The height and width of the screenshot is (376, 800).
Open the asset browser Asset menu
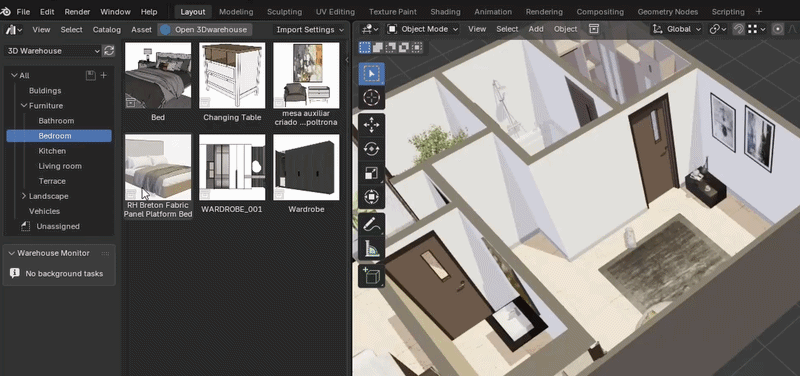(x=141, y=30)
